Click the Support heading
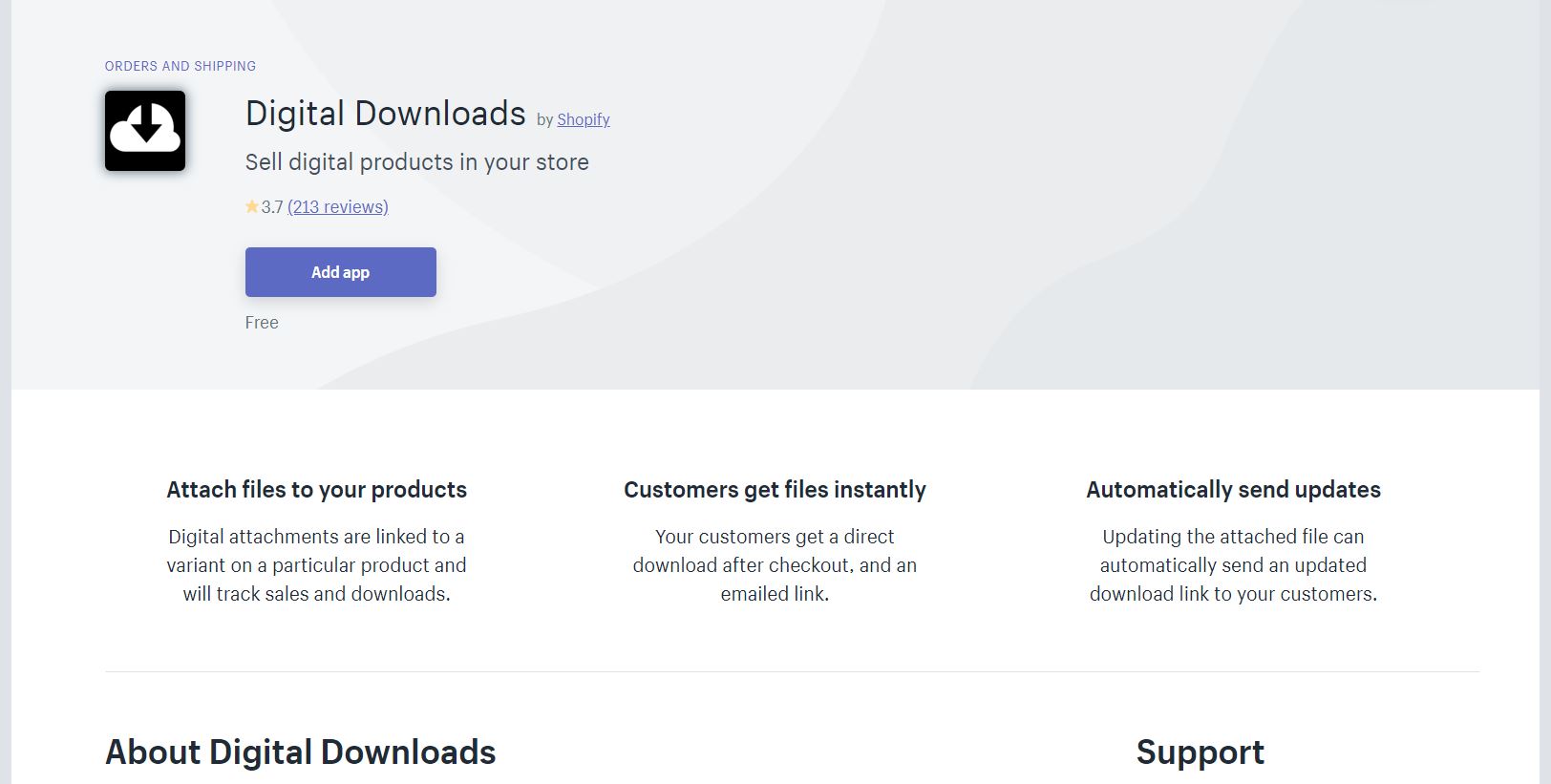The height and width of the screenshot is (784, 1551). click(x=1200, y=752)
